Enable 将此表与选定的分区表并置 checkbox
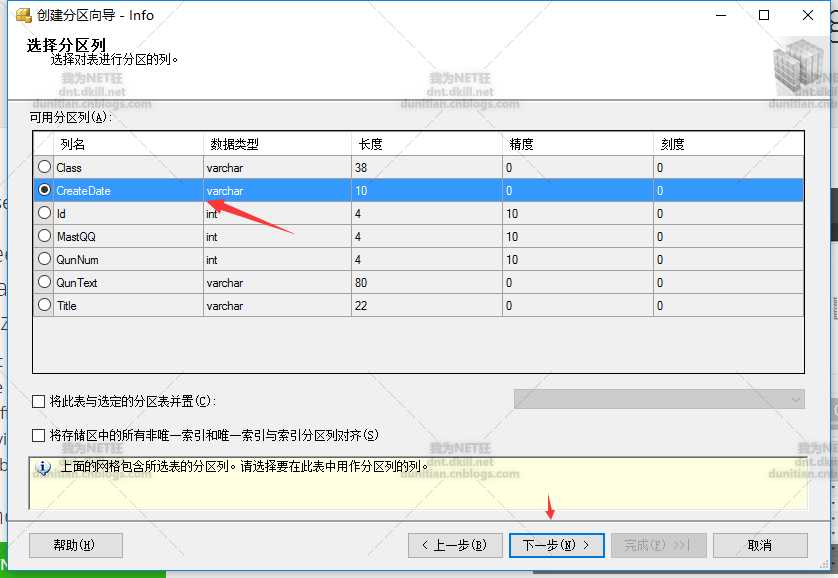Viewport: 838px width, 578px height. [38, 401]
